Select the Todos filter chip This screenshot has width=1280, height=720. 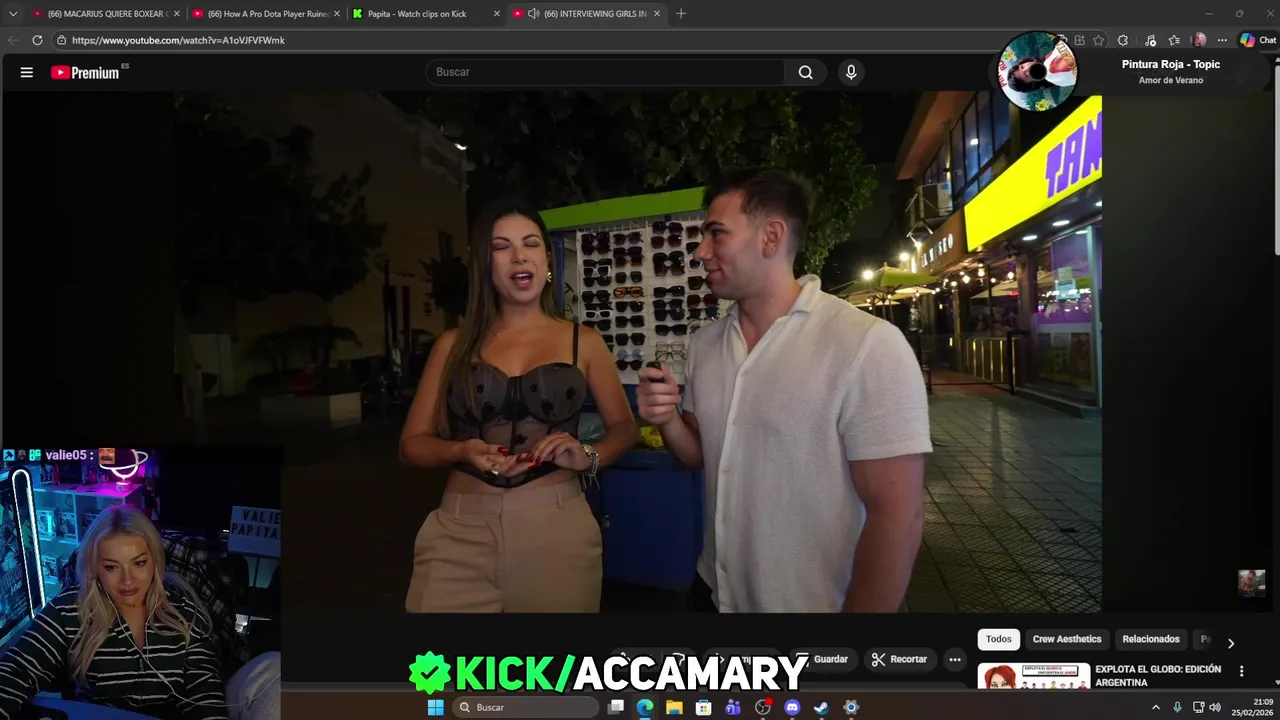click(x=999, y=639)
